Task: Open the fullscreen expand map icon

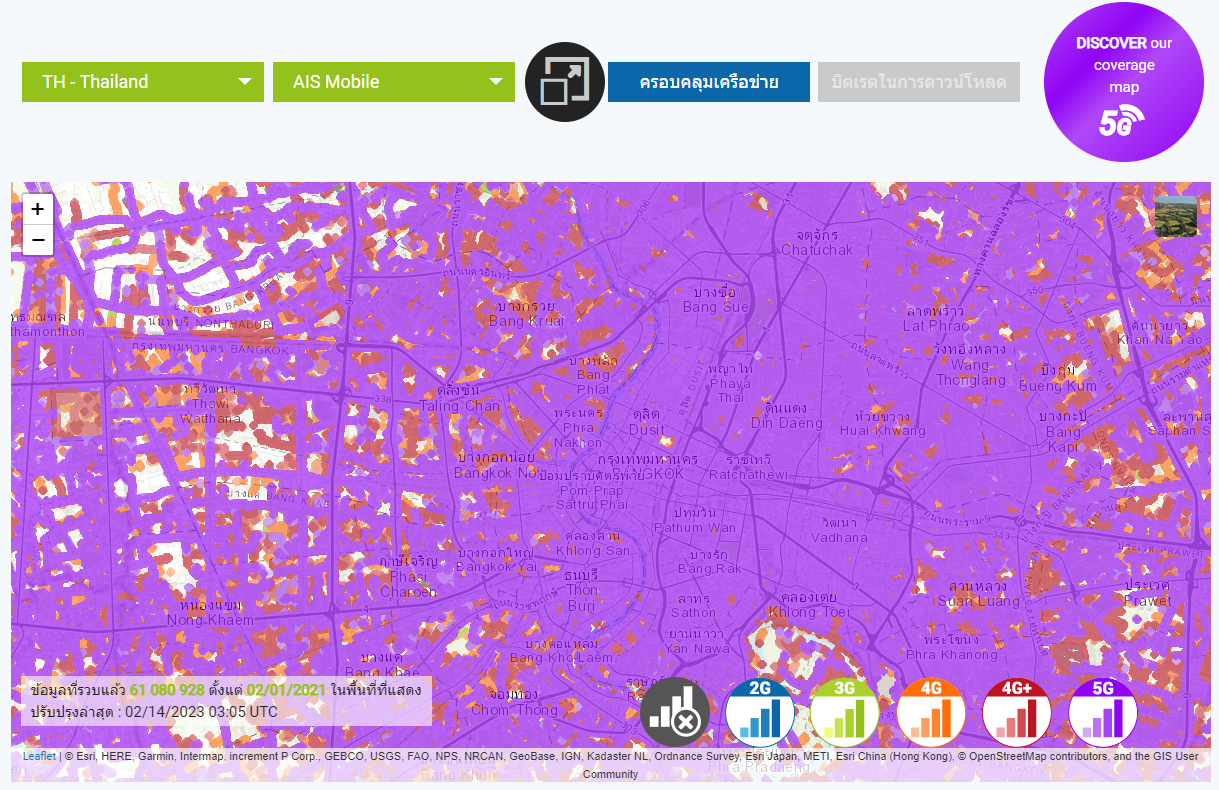Action: tap(565, 82)
